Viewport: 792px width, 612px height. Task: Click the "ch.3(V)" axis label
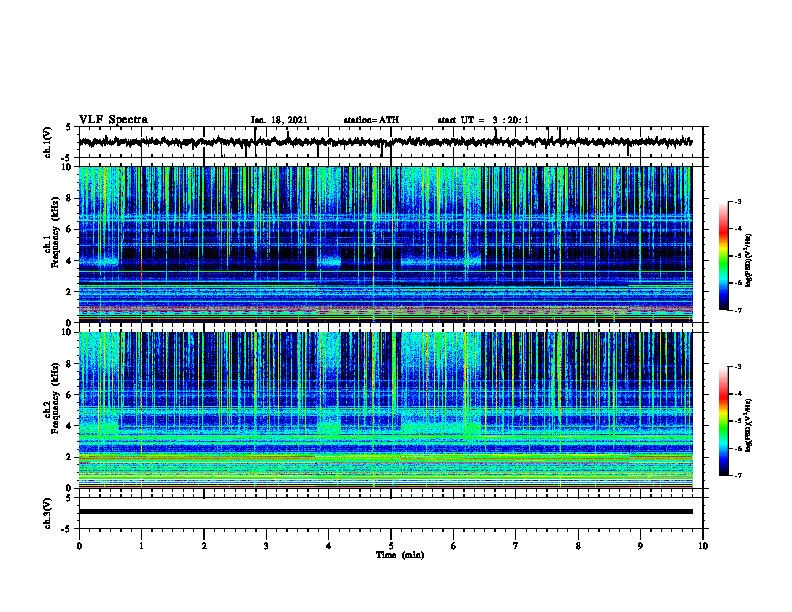(x=47, y=513)
